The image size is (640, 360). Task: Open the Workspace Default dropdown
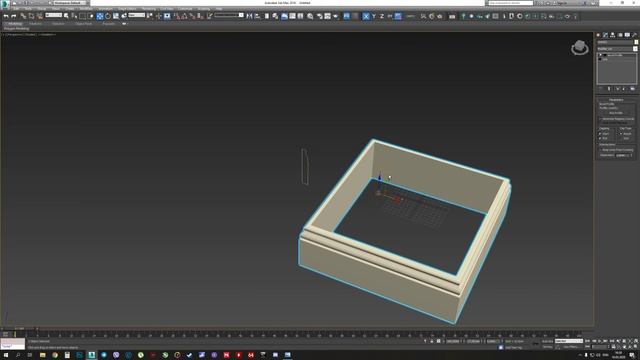[69, 2]
